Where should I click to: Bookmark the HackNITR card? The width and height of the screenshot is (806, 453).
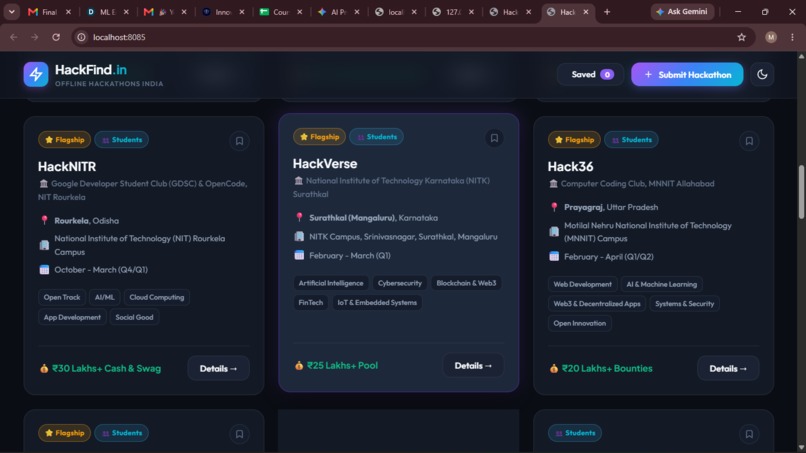click(x=240, y=141)
